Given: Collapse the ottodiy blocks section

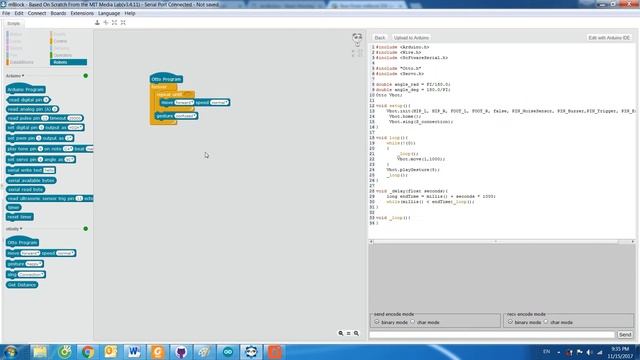Looking at the screenshot, I should tap(14, 229).
